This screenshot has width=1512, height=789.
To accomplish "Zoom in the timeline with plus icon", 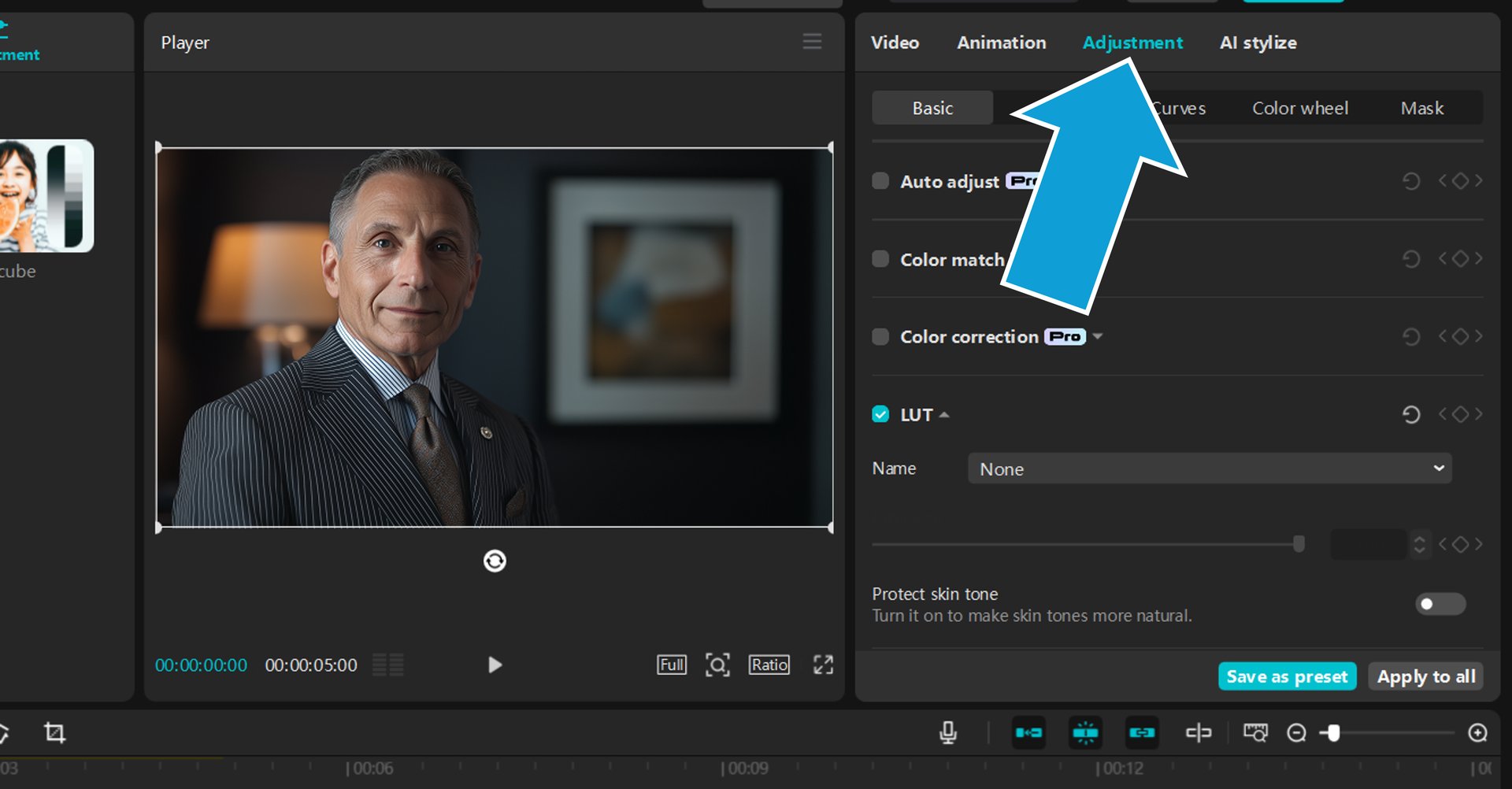I will tap(1478, 733).
